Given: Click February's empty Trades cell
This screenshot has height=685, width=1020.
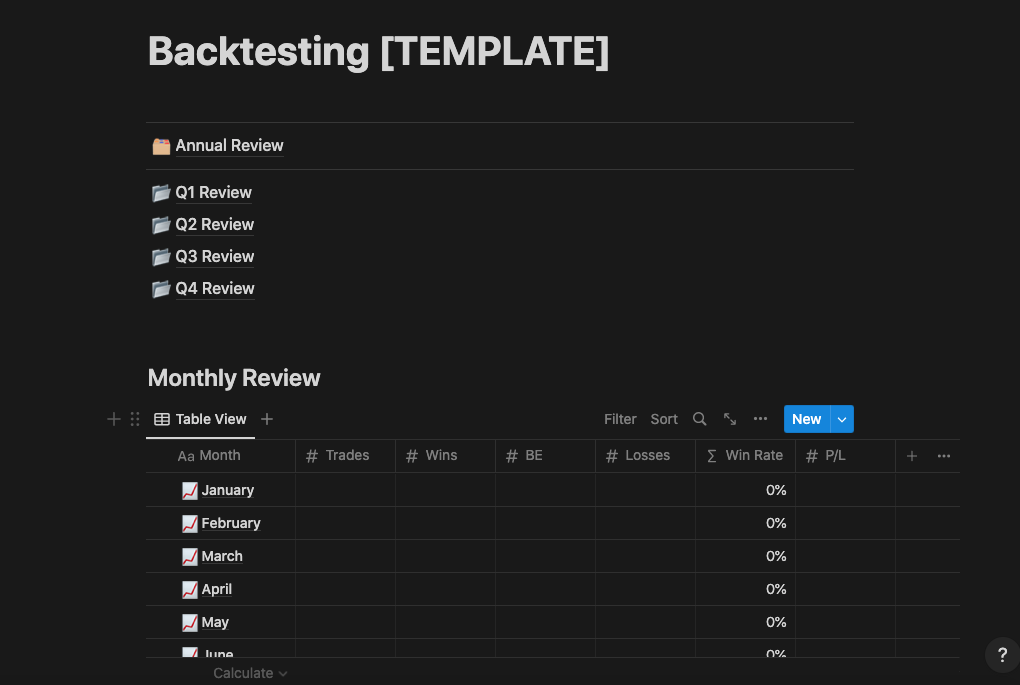Looking at the screenshot, I should pyautogui.click(x=345, y=523).
